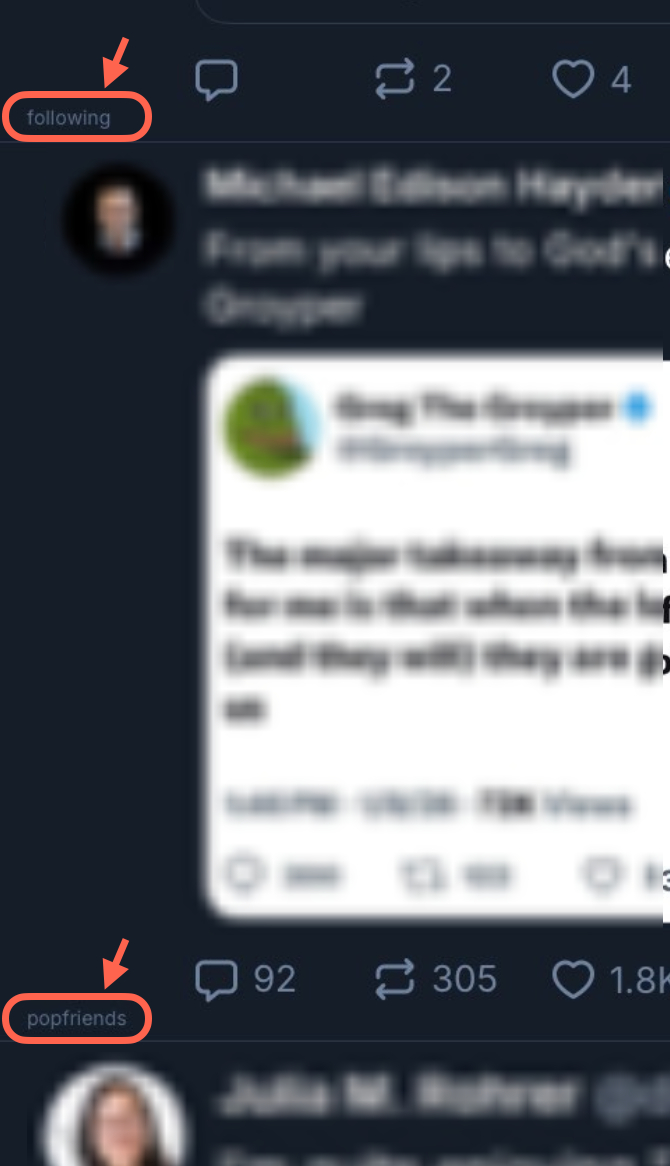This screenshot has height=1166, width=670.
Task: Retweet the tweet showing 305 retweets
Action: (x=394, y=979)
